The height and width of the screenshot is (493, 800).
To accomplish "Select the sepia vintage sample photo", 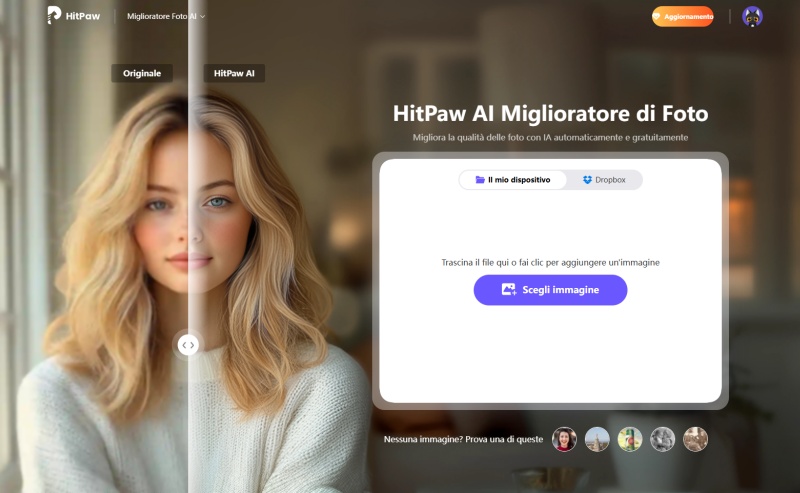I will click(695, 439).
